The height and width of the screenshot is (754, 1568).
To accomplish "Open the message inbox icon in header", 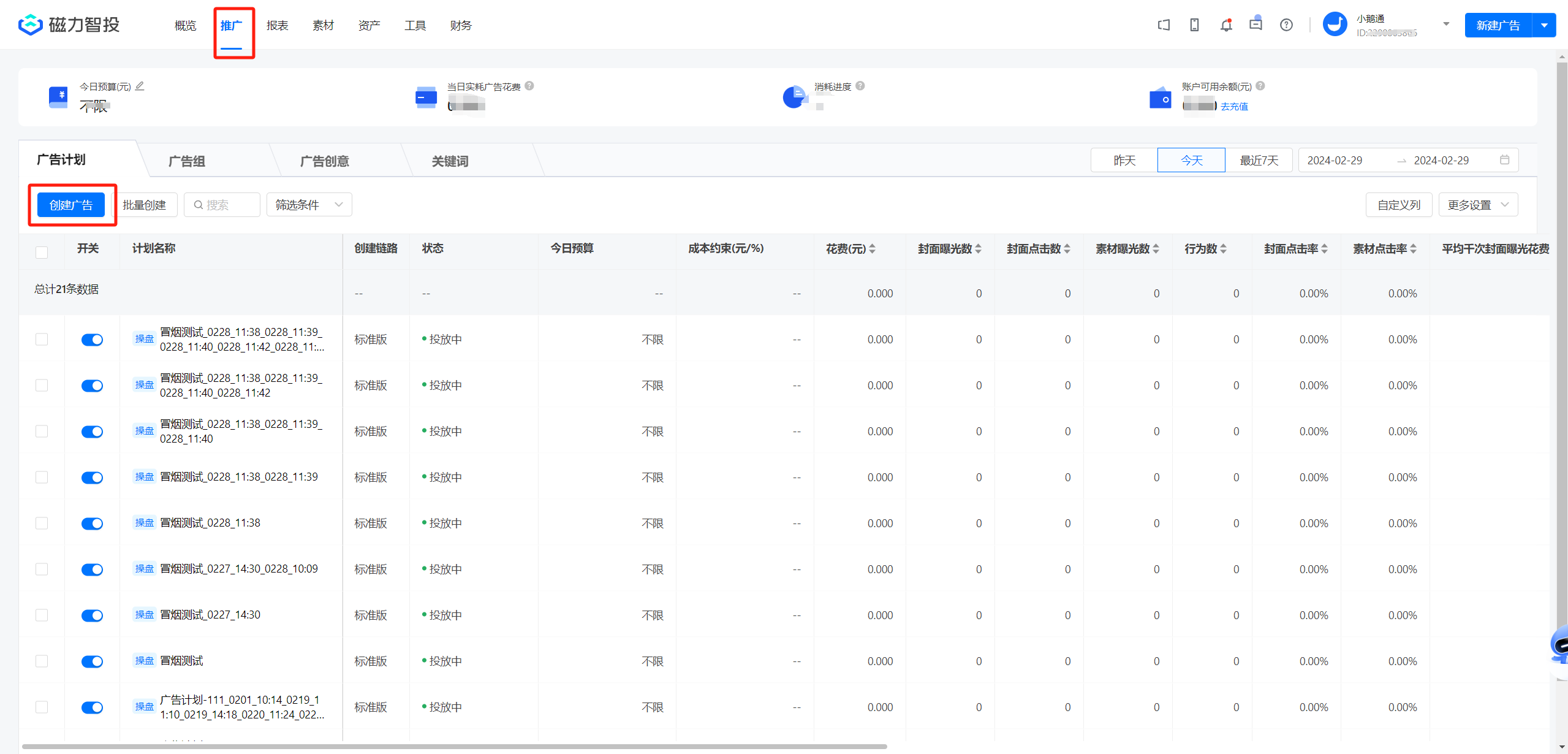I will 1256,24.
